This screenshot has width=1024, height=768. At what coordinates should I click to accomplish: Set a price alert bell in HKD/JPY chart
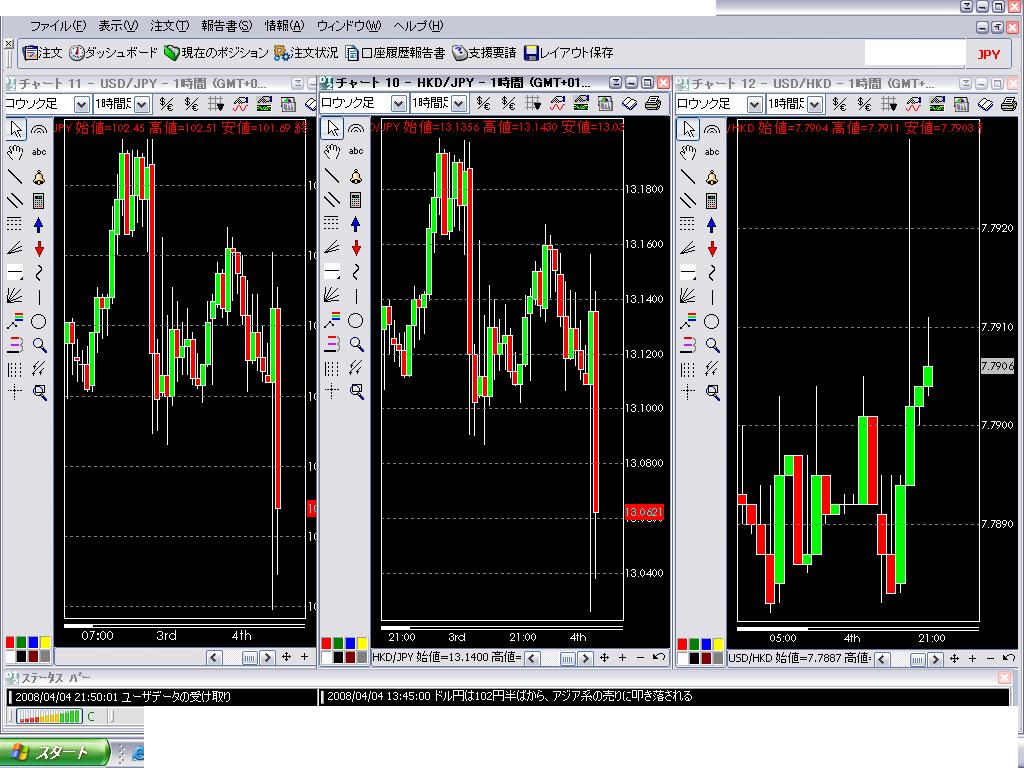[356, 176]
